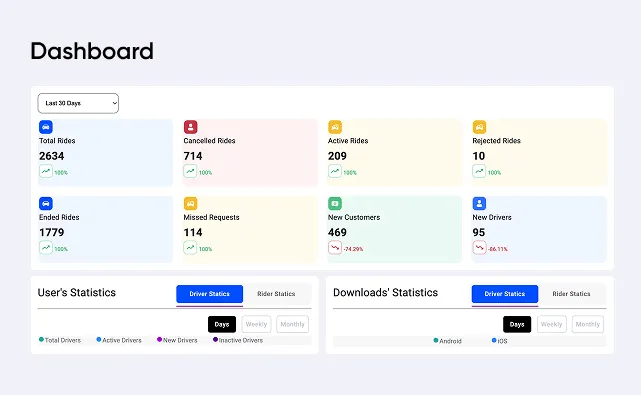The image size is (641, 395).
Task: Click the -86.11% change under New Drivers
Action: tap(498, 249)
